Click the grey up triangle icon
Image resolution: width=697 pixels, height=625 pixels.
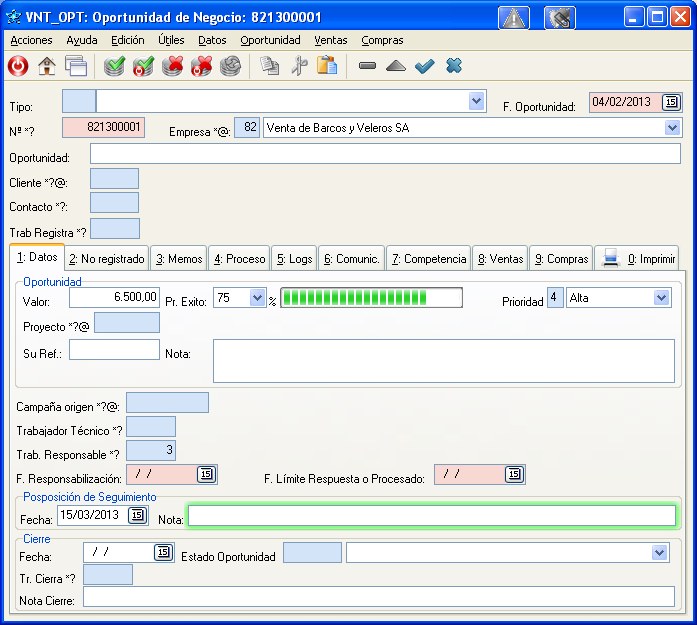396,66
